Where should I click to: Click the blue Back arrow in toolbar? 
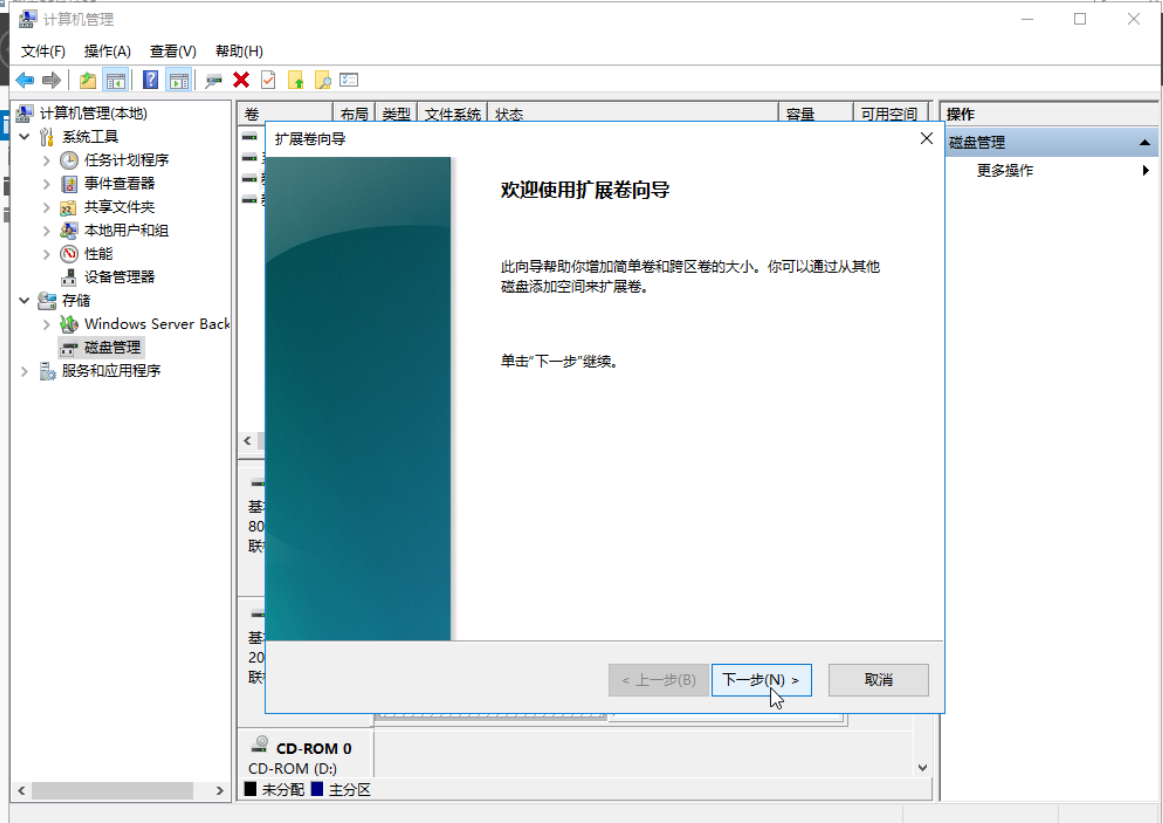pyautogui.click(x=24, y=80)
